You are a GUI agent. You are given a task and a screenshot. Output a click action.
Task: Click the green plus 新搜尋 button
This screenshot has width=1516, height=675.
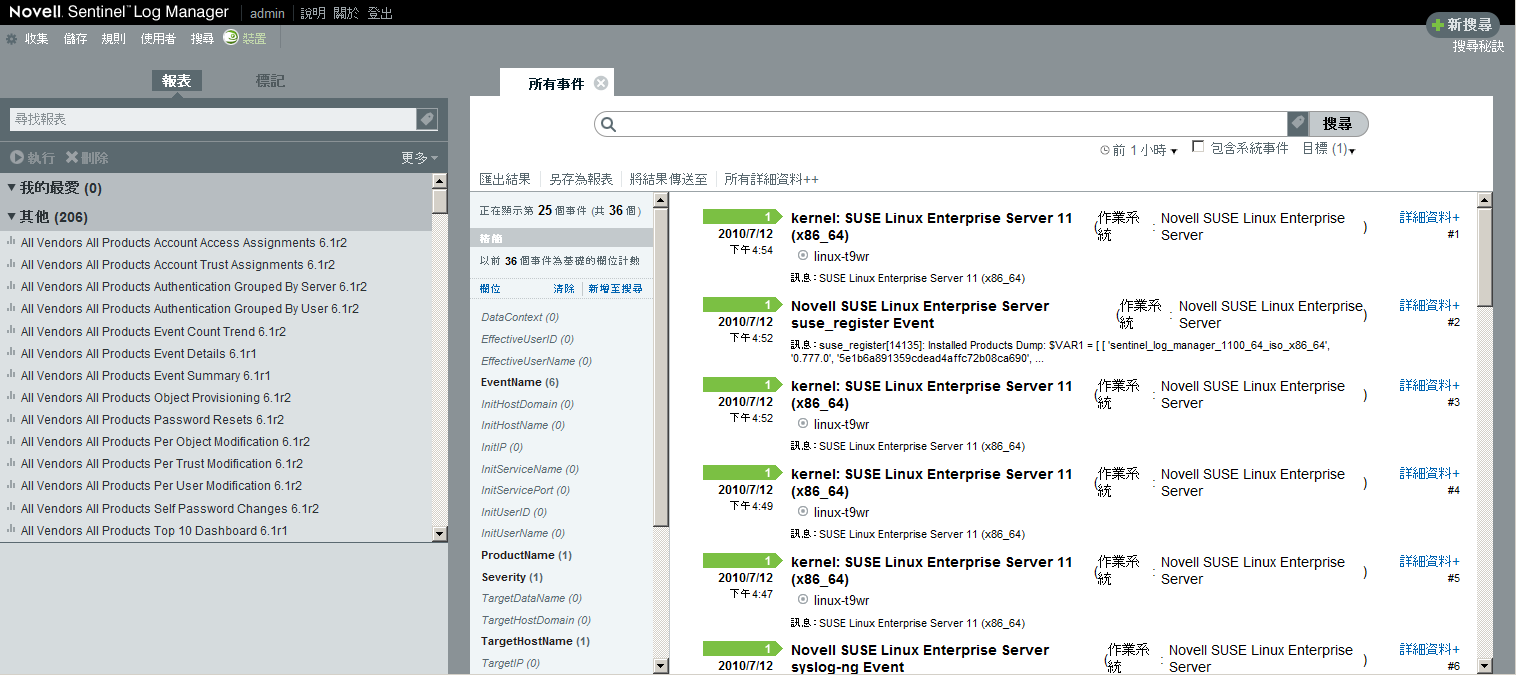coord(1463,25)
